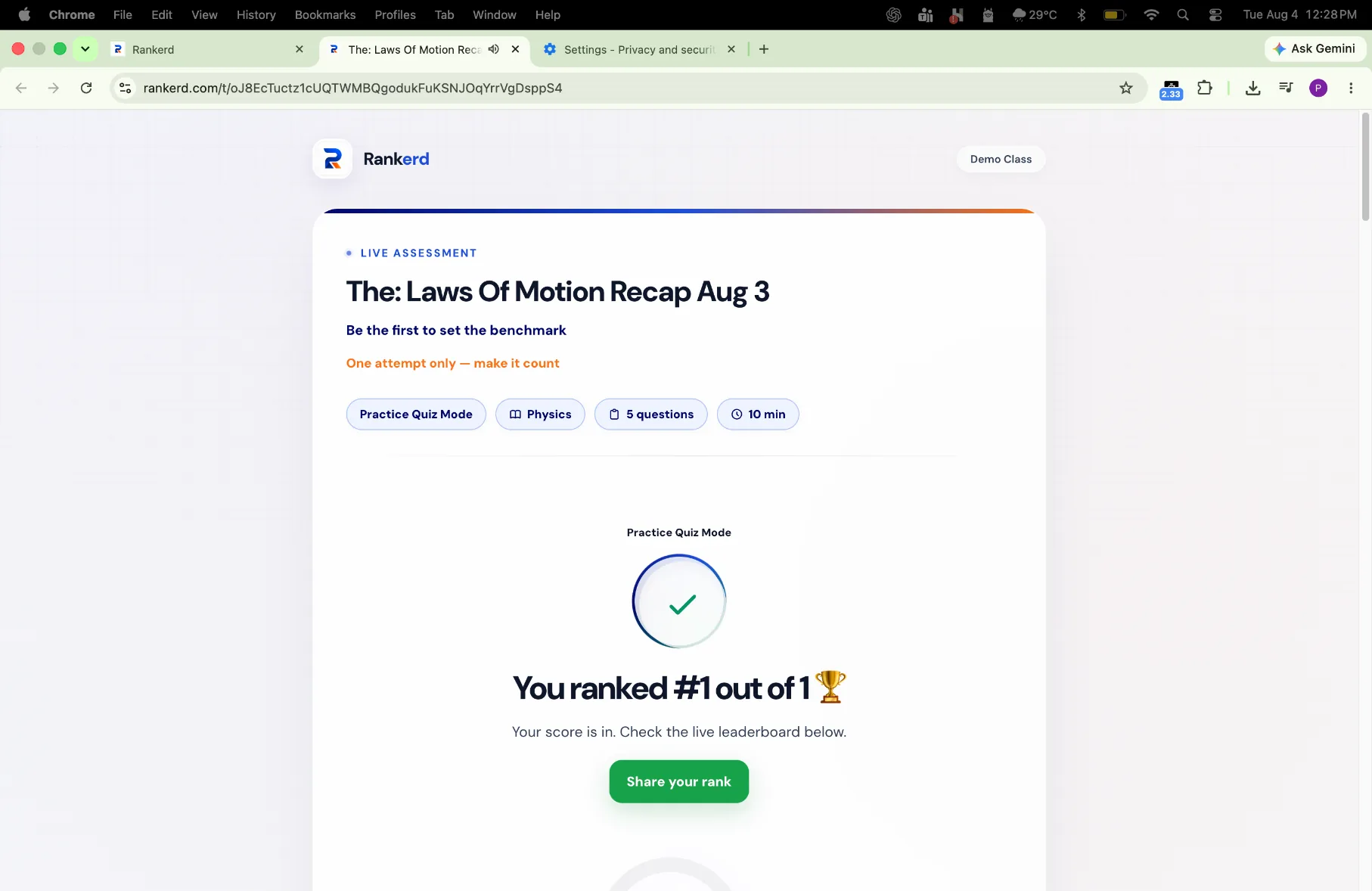This screenshot has height=891, width=1372.
Task: Open the Chrome app menu
Action: [72, 14]
